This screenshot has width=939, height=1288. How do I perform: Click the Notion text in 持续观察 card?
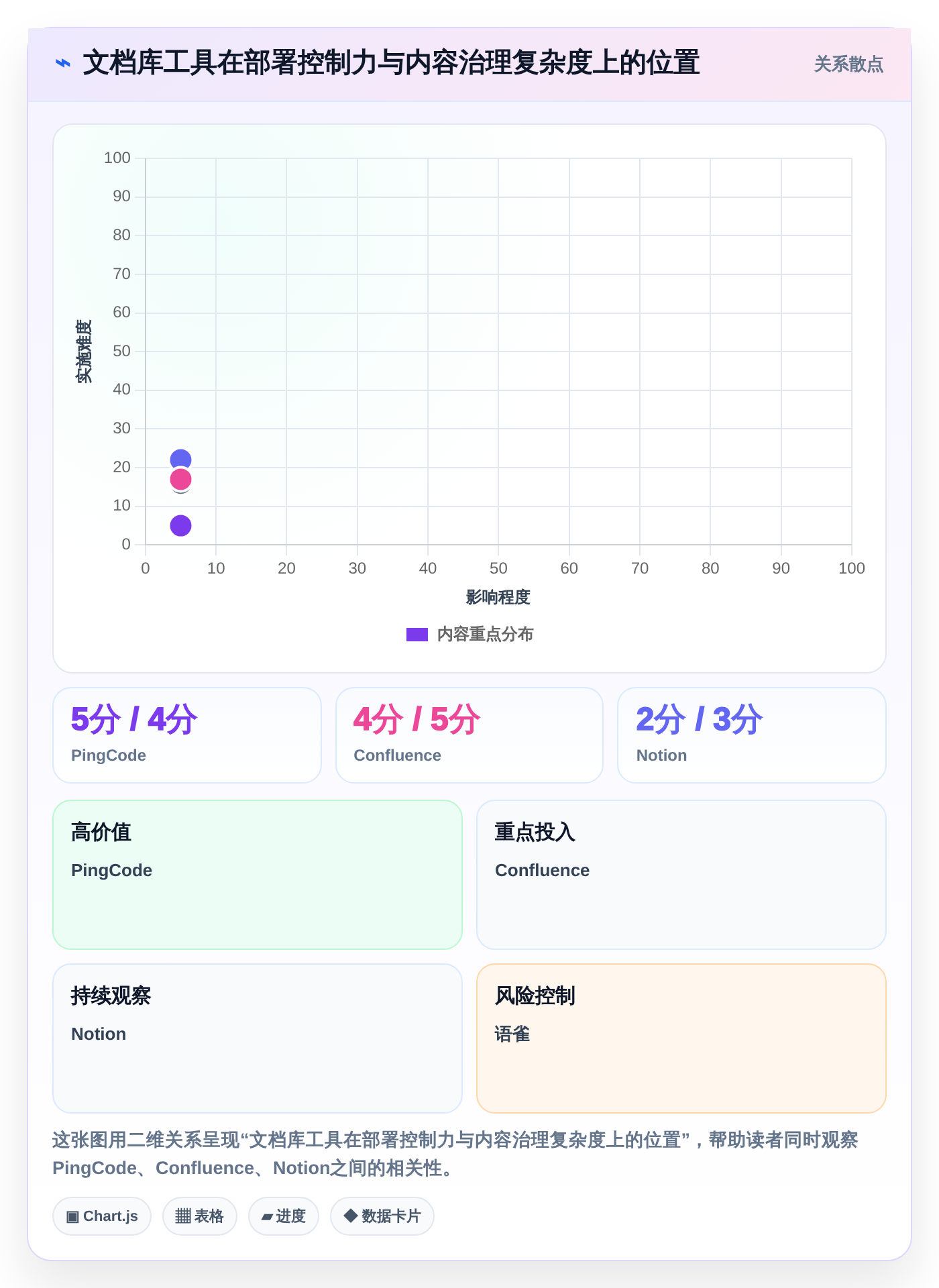click(99, 1034)
